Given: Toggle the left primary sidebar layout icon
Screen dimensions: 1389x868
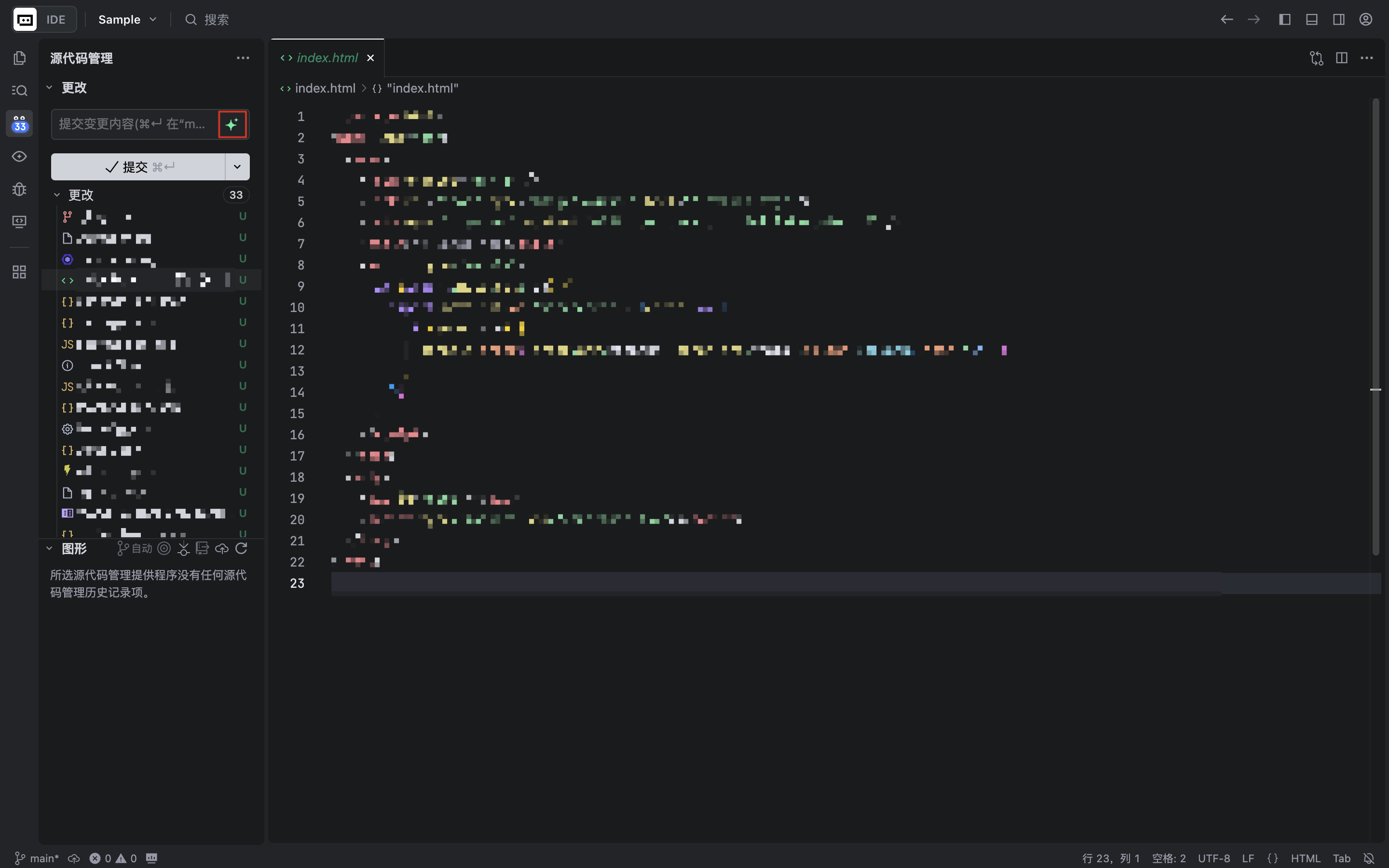Looking at the screenshot, I should pos(1284,19).
